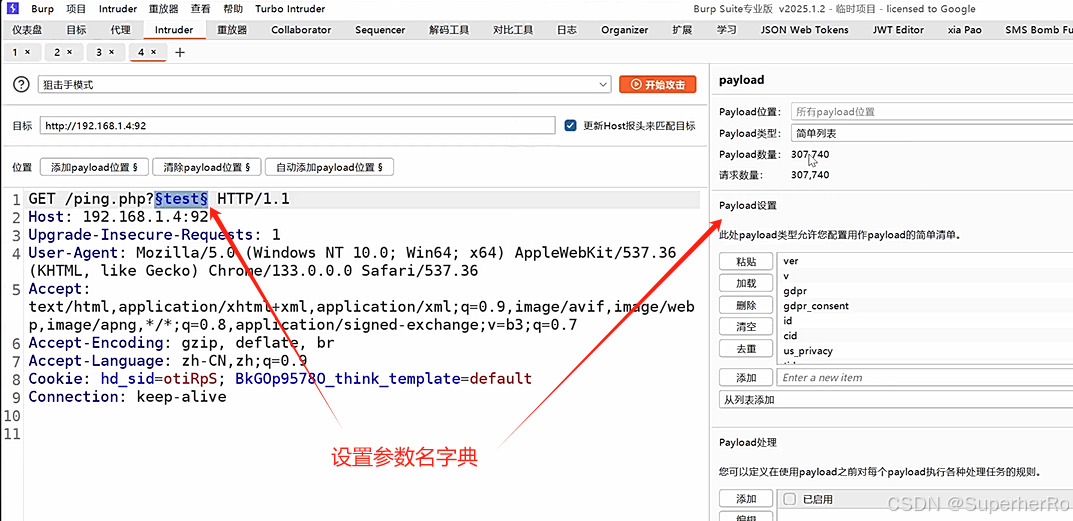Open the Intruder menu in menu bar
This screenshot has height=521, width=1073.
118,9
